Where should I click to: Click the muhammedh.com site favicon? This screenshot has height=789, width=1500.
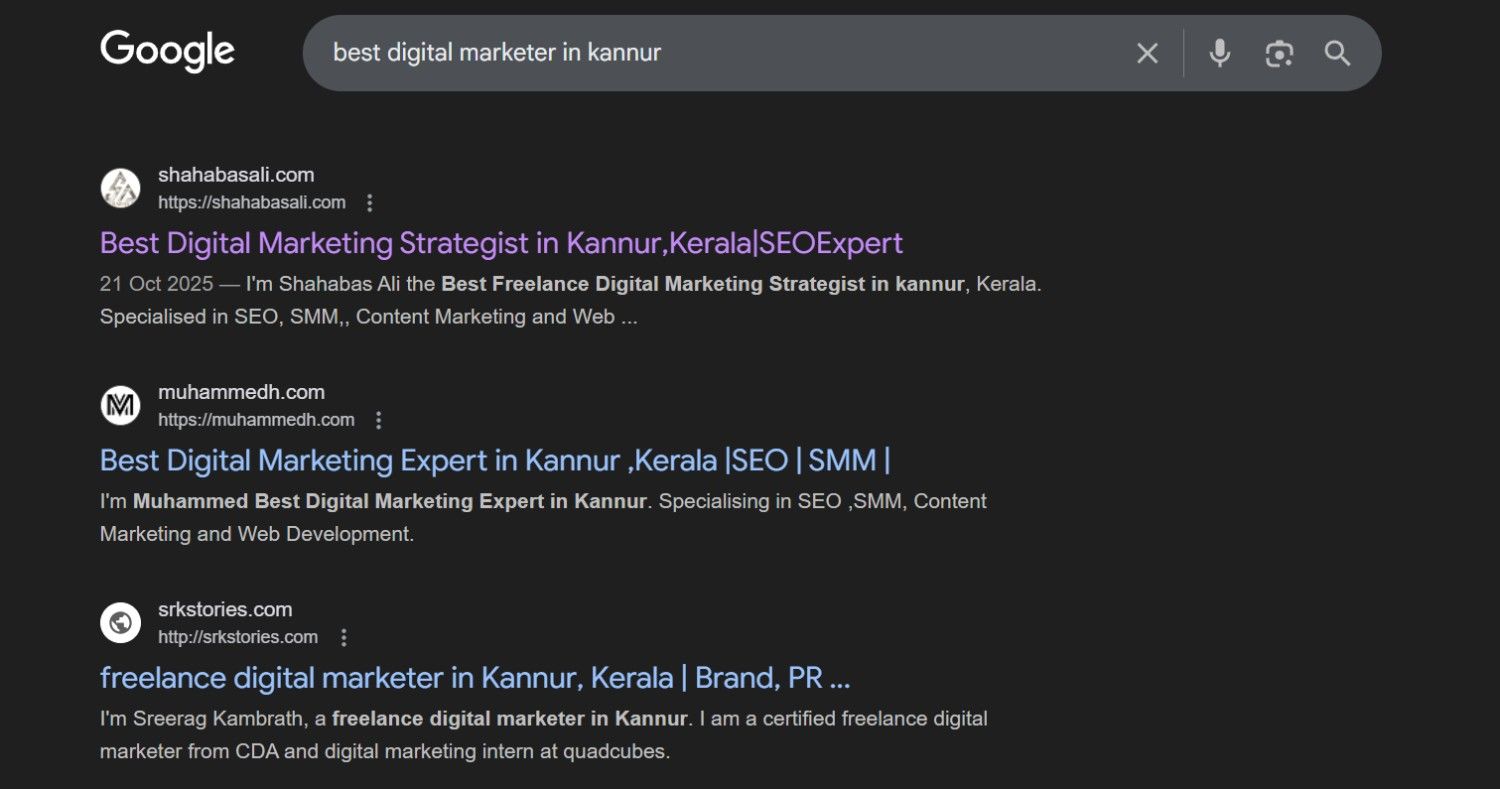[x=120, y=405]
